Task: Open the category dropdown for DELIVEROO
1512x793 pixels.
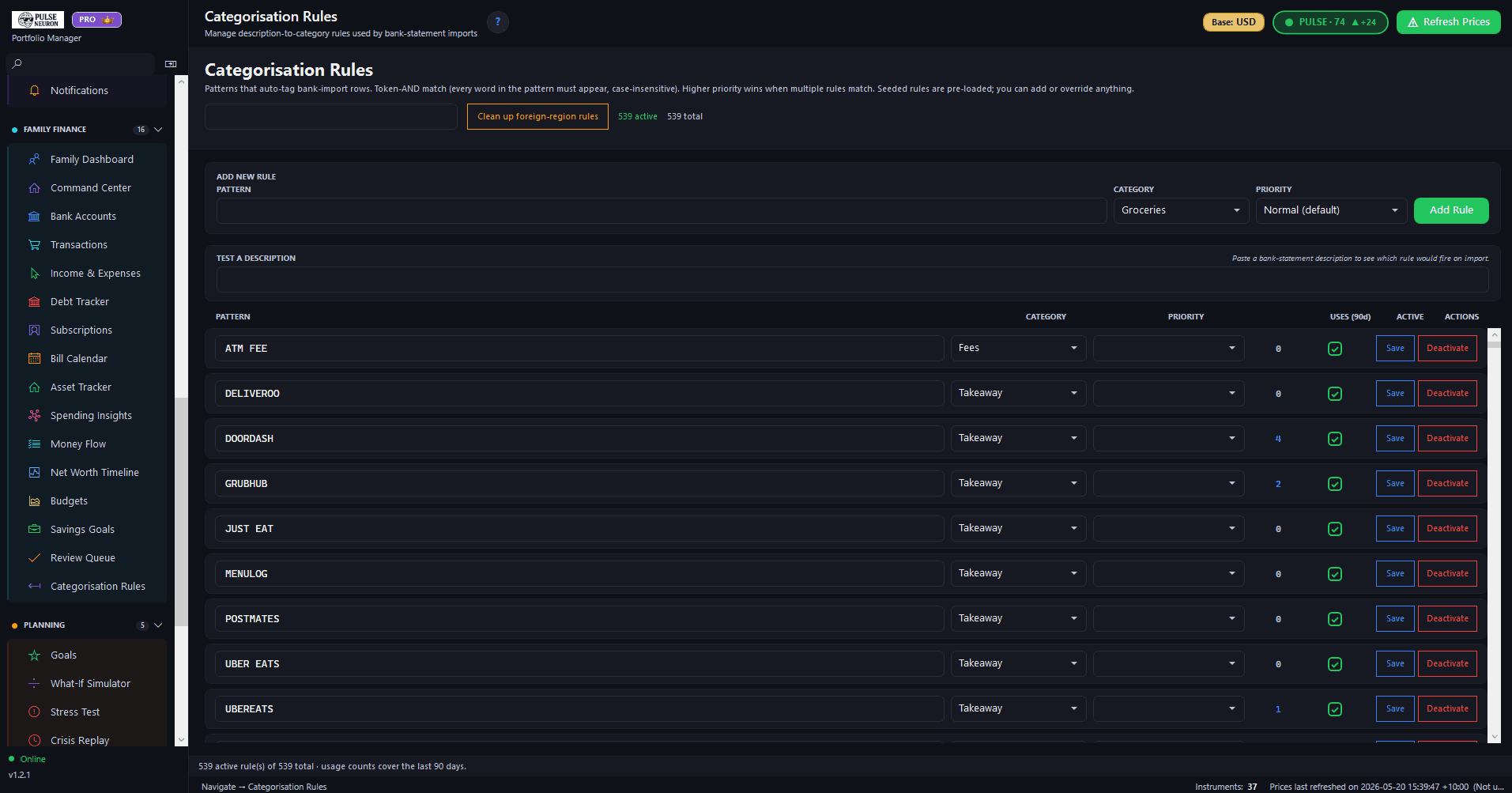Action: tap(1018, 394)
